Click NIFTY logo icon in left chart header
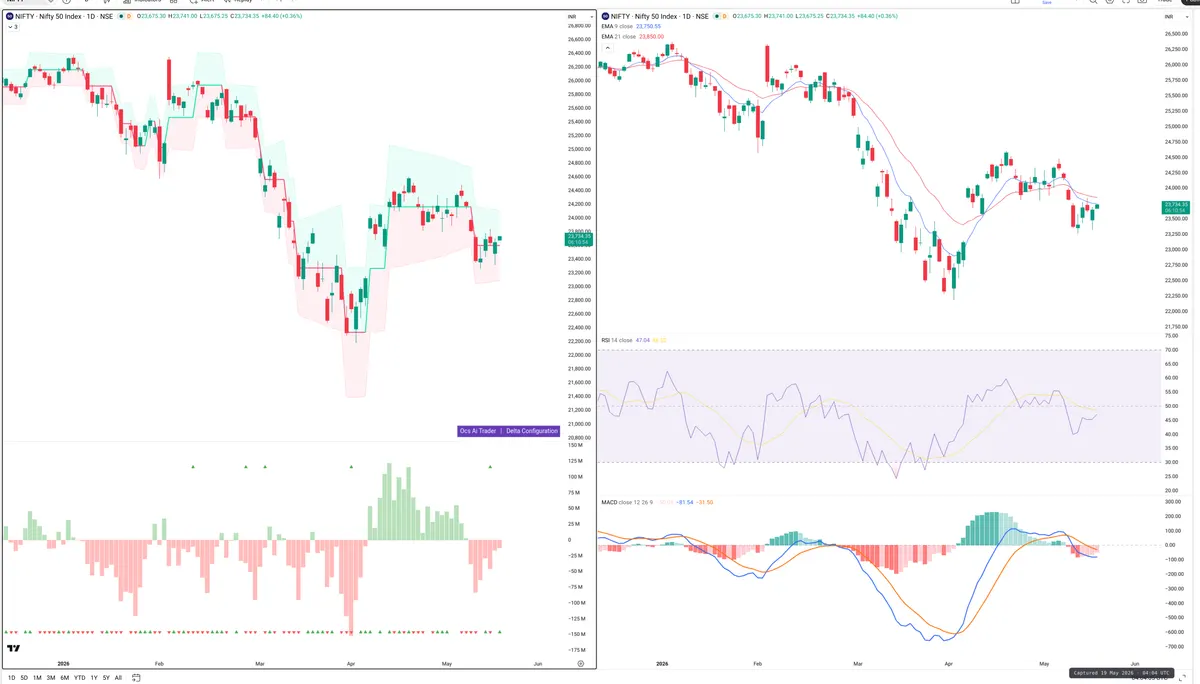1200x684 pixels. (x=9, y=17)
